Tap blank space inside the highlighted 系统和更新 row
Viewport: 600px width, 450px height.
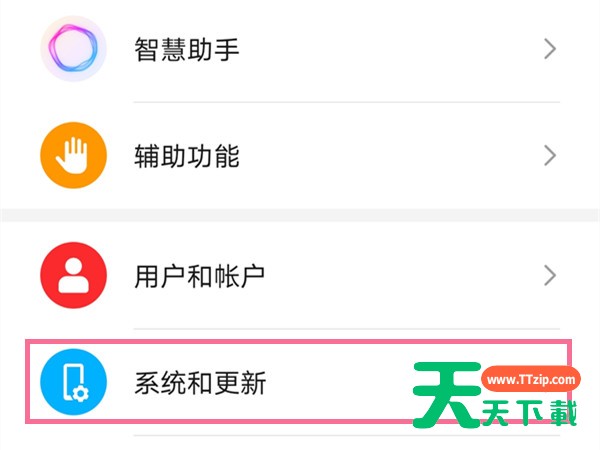tap(337, 383)
